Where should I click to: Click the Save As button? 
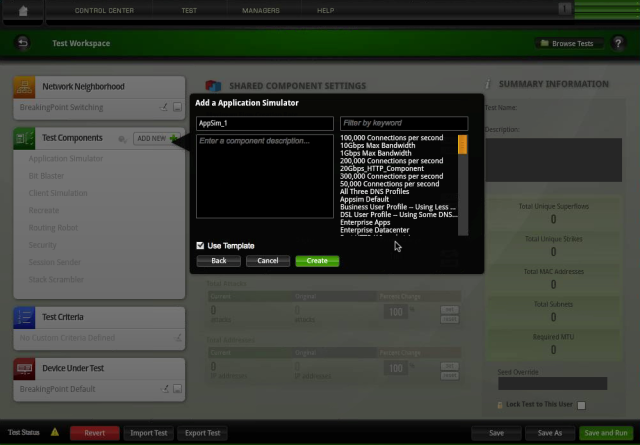click(x=550, y=433)
